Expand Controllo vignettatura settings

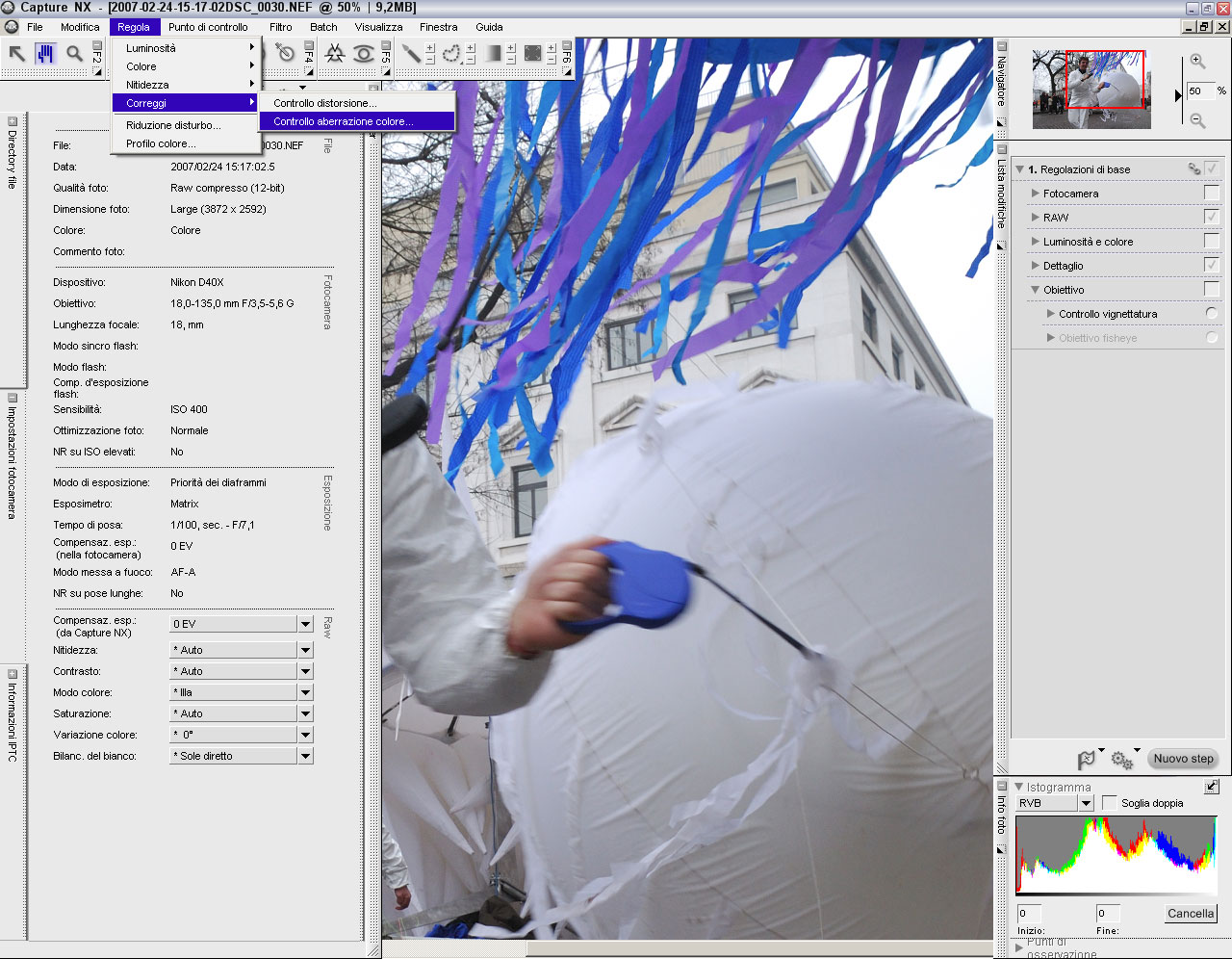pyautogui.click(x=1051, y=314)
